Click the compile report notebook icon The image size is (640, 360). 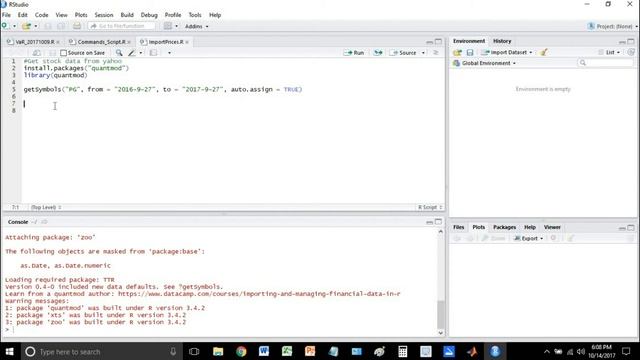click(153, 53)
